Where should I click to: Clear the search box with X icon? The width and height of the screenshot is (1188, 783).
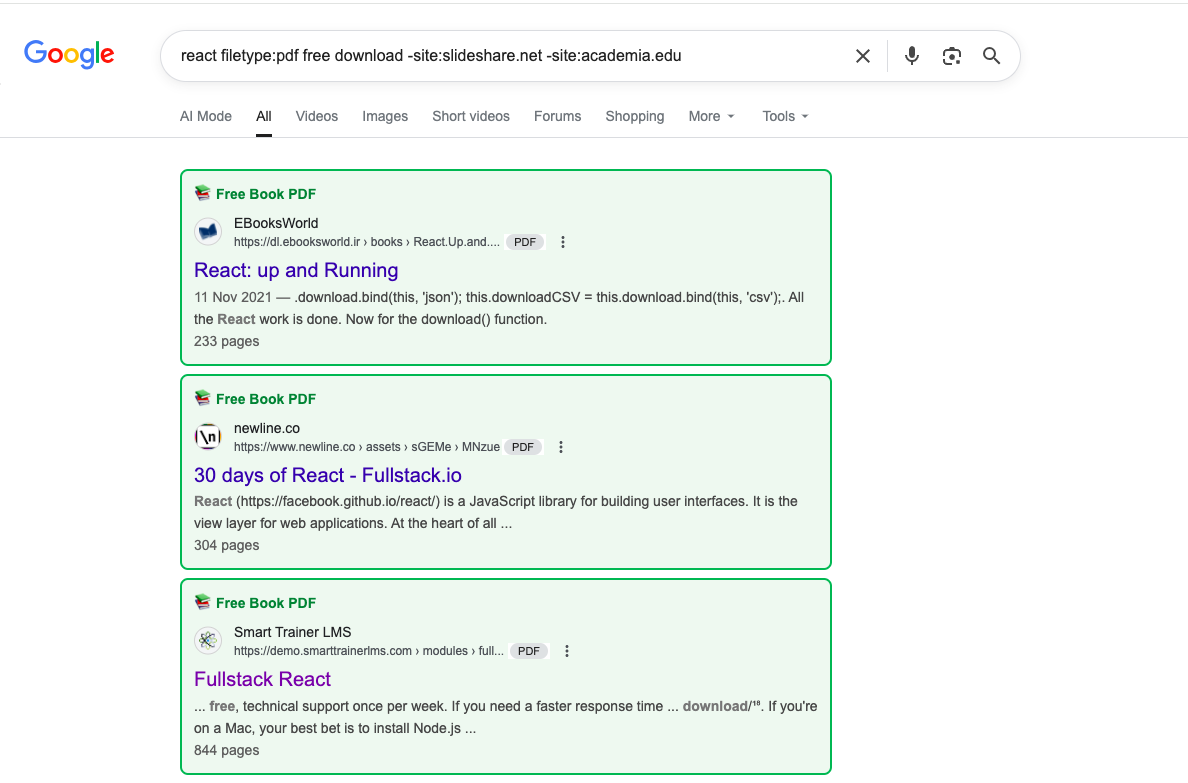coord(862,56)
